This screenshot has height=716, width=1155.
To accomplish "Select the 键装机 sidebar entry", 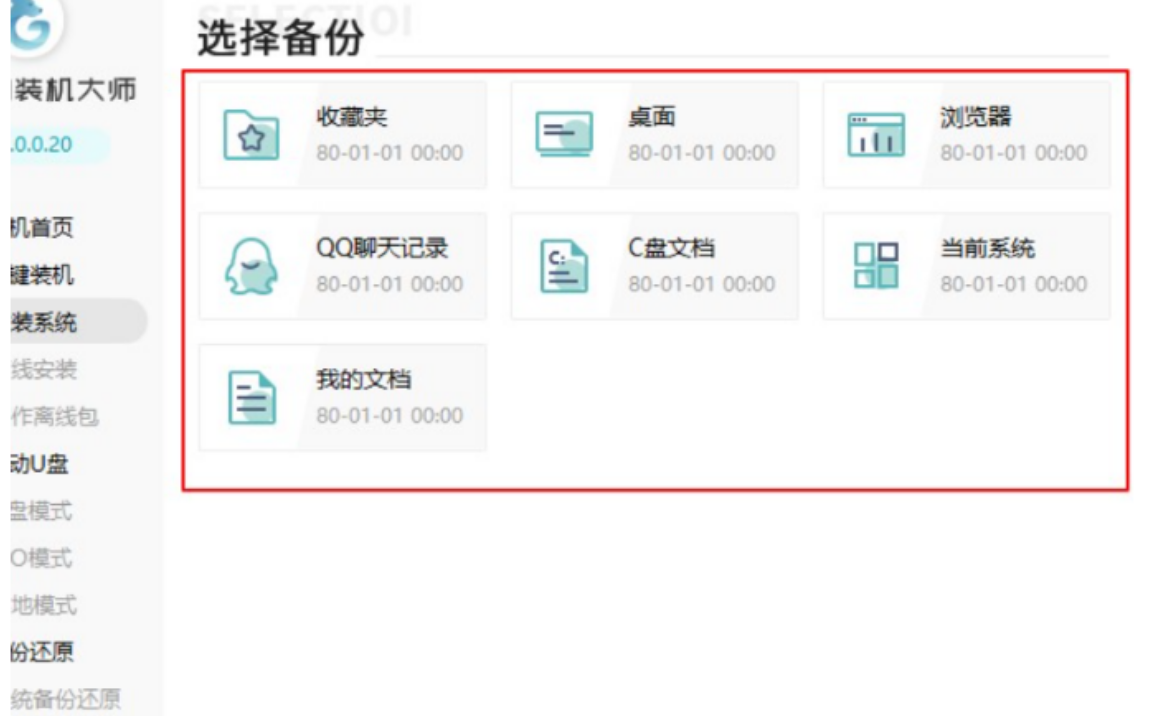I will tap(42, 275).
